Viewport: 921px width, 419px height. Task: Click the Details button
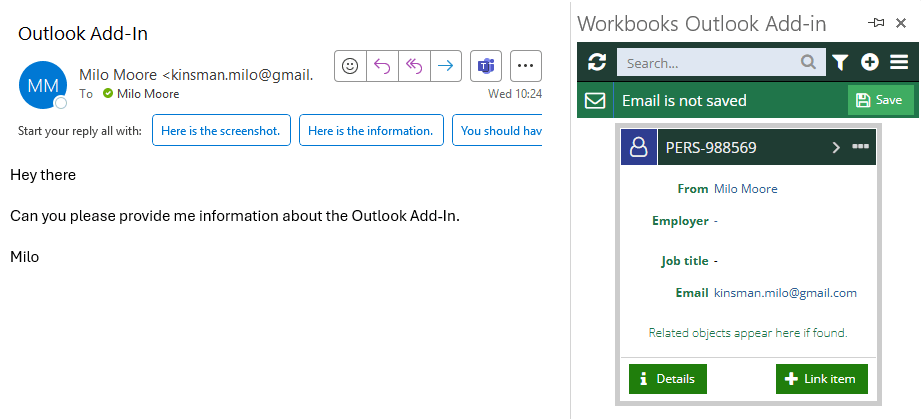pyautogui.click(x=668, y=379)
